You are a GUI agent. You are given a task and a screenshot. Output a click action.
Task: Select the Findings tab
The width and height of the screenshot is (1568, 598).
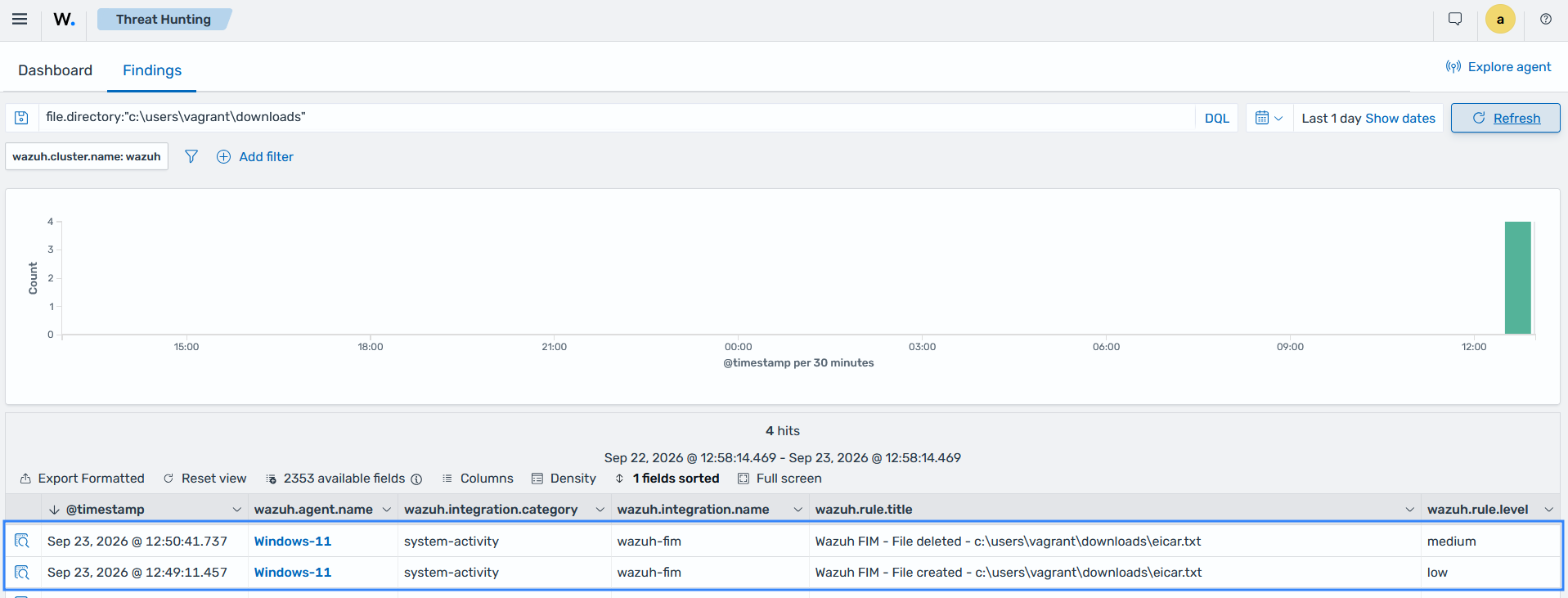point(152,70)
